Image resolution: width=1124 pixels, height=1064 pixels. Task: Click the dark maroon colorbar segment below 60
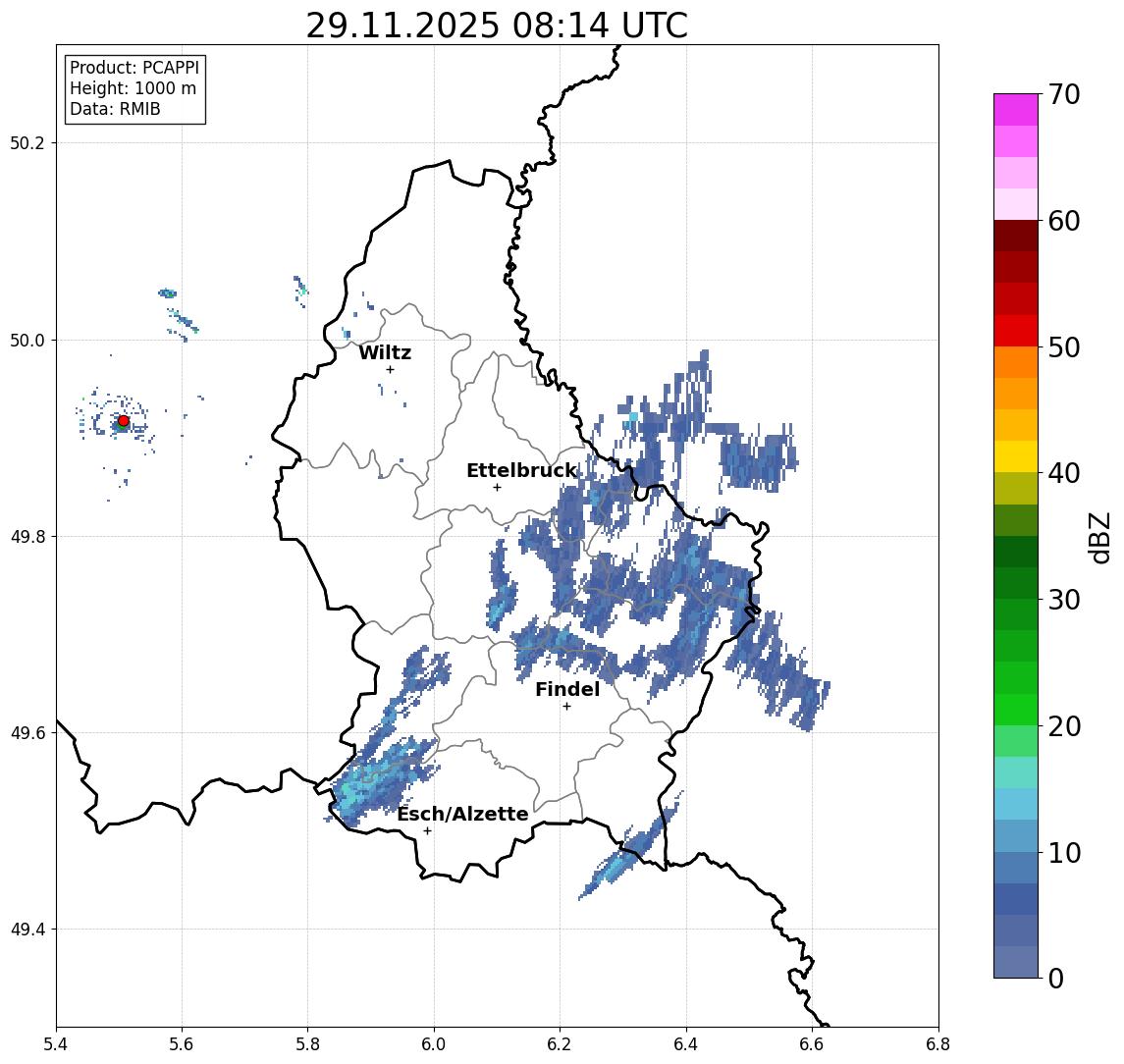point(1016,236)
